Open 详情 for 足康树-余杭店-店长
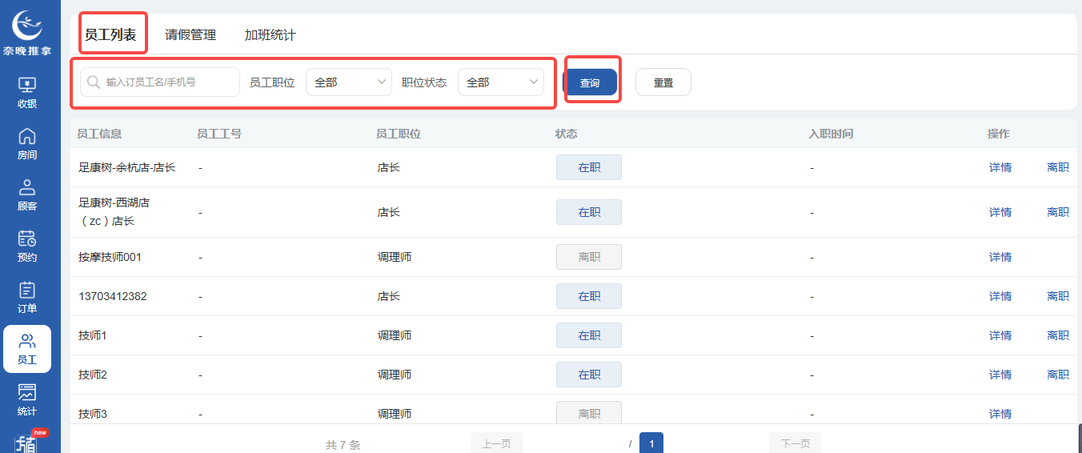Image resolution: width=1082 pixels, height=453 pixels. [1000, 167]
